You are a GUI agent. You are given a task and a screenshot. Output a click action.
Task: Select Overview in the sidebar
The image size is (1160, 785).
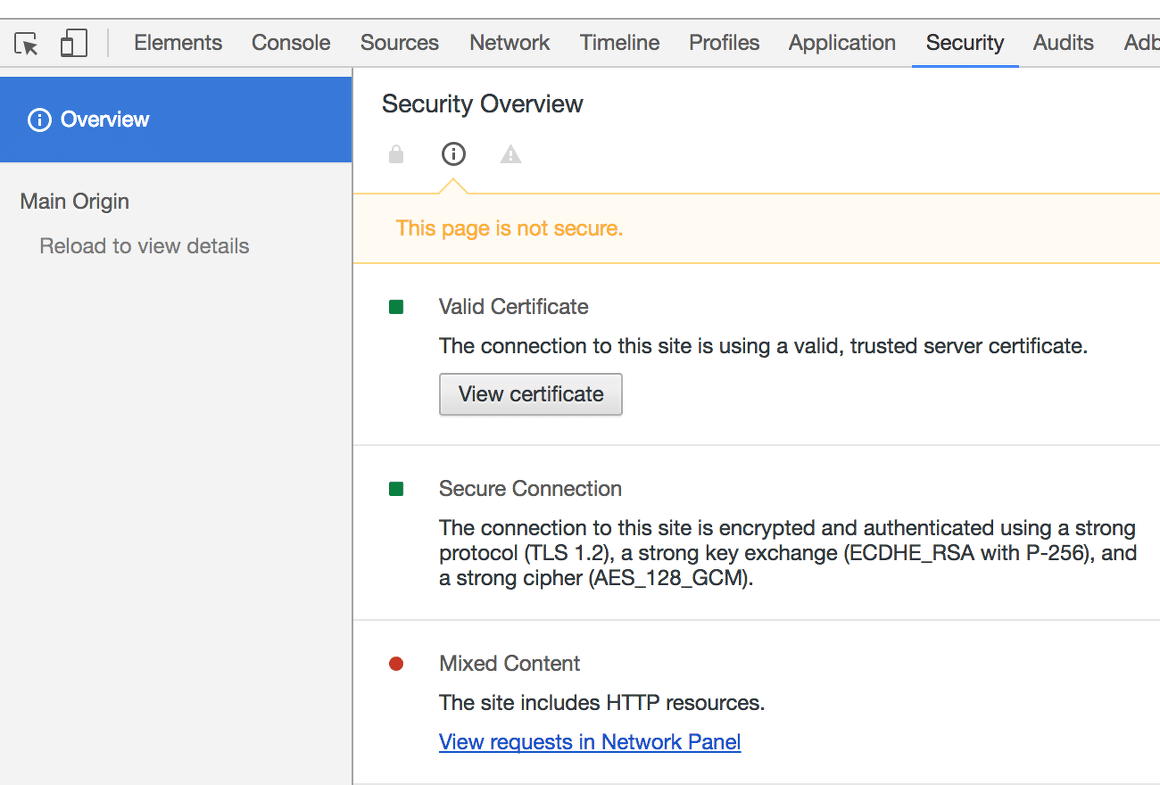coord(104,120)
